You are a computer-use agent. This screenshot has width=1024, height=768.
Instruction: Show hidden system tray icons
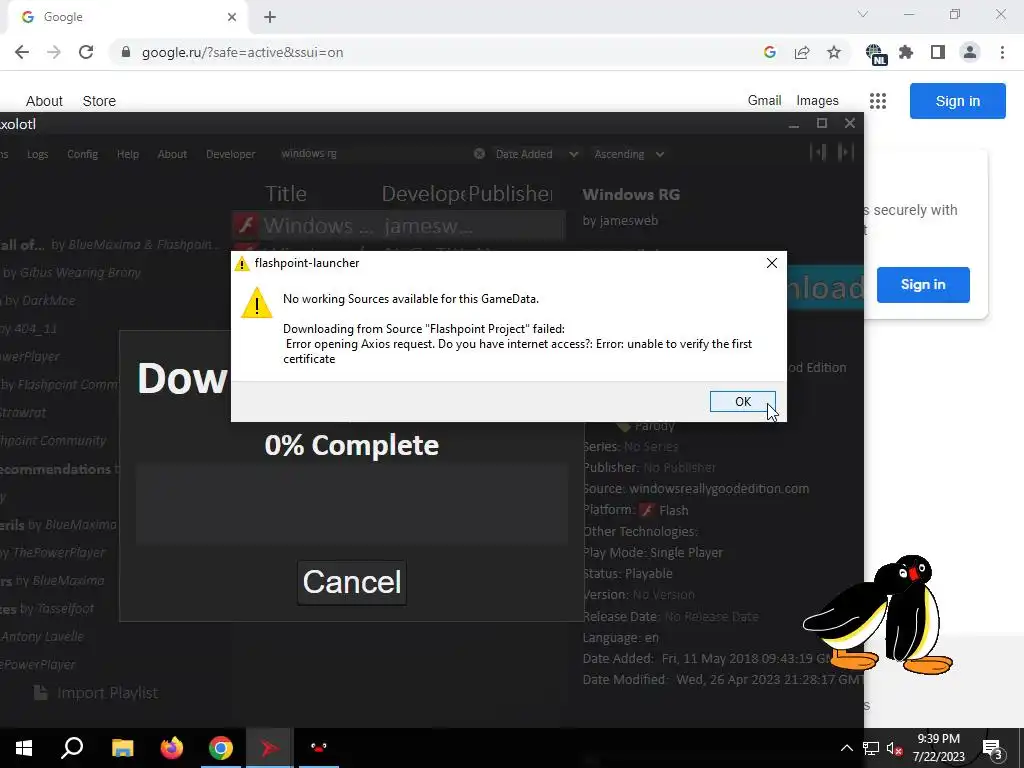pyautogui.click(x=846, y=748)
